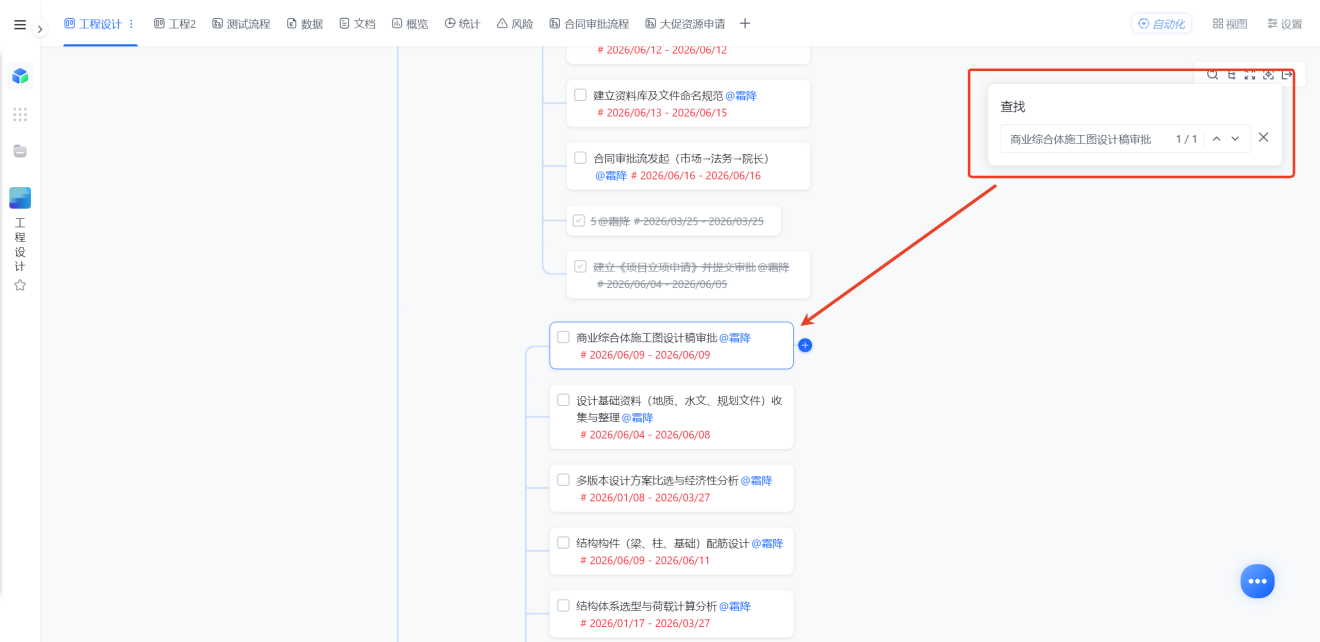Click the date 2026/06/16 - 2026/06/16
This screenshot has width=1320, height=642.
[x=696, y=176]
